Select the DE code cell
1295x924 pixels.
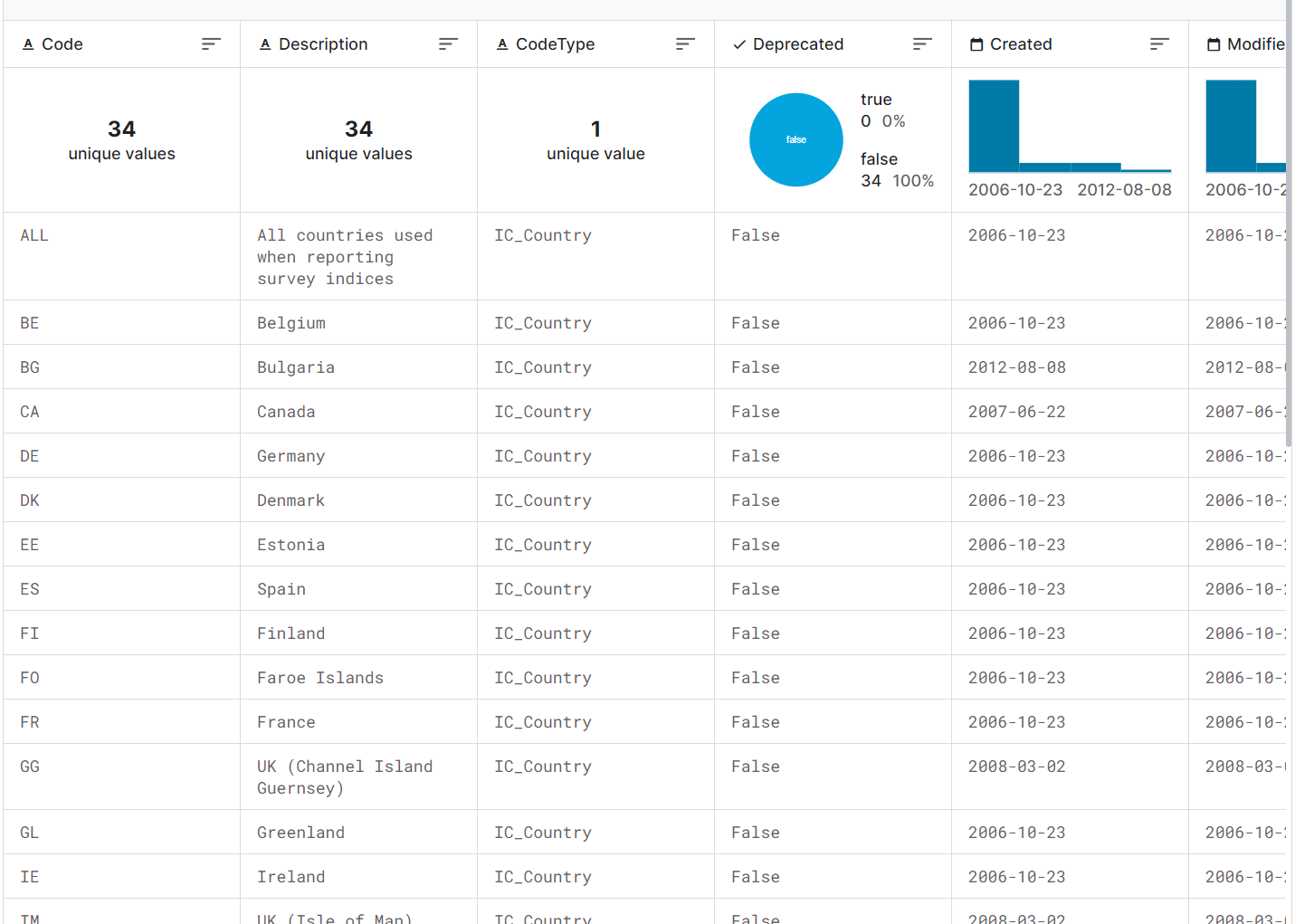[x=122, y=456]
